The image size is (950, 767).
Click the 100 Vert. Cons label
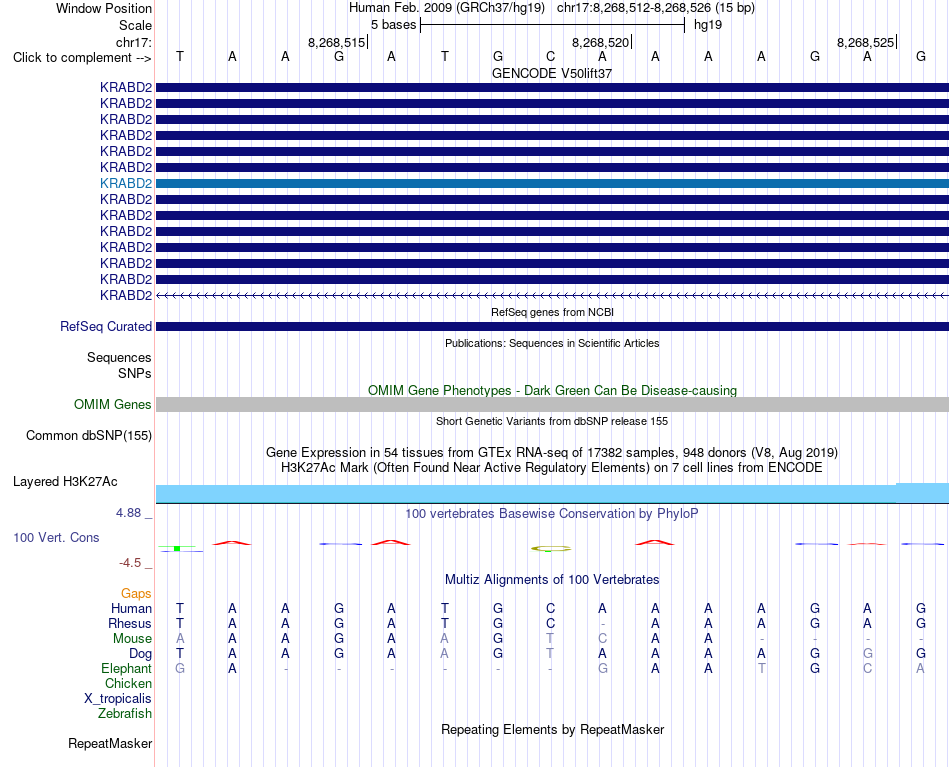(x=56, y=537)
